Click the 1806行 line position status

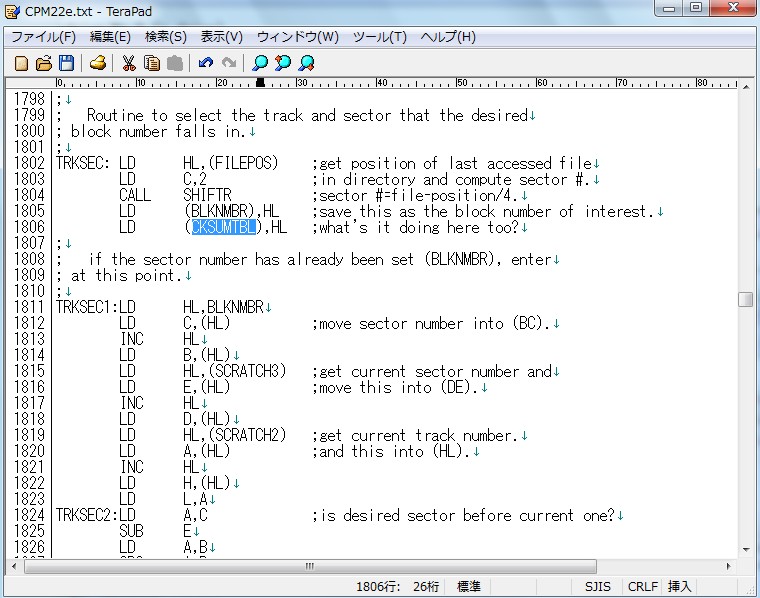[x=378, y=586]
